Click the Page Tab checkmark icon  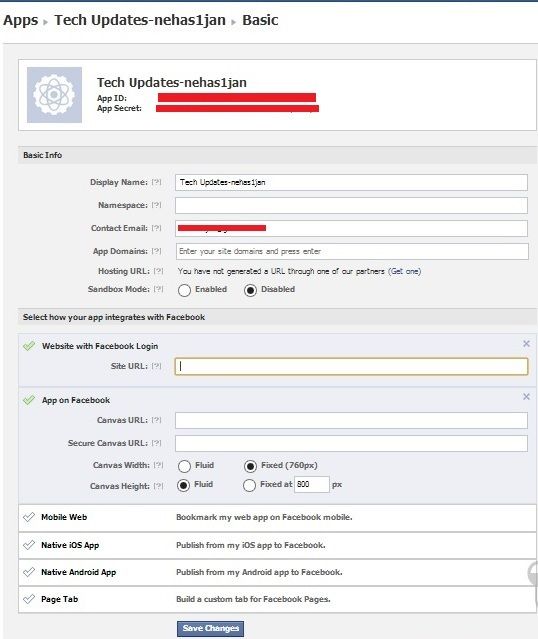coord(29,599)
